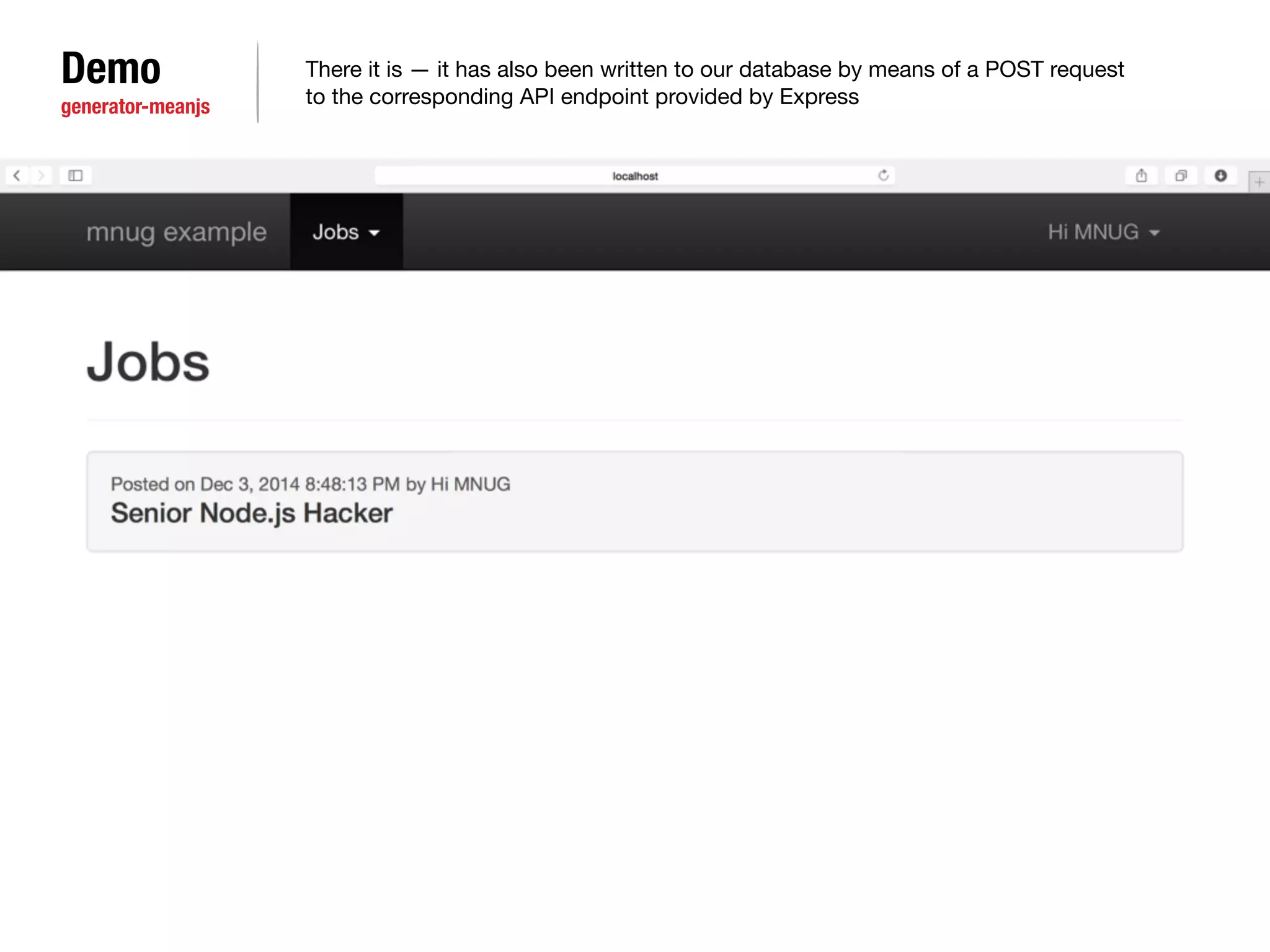Reload the localhost page
Image resolution: width=1270 pixels, height=952 pixels.
pos(883,175)
